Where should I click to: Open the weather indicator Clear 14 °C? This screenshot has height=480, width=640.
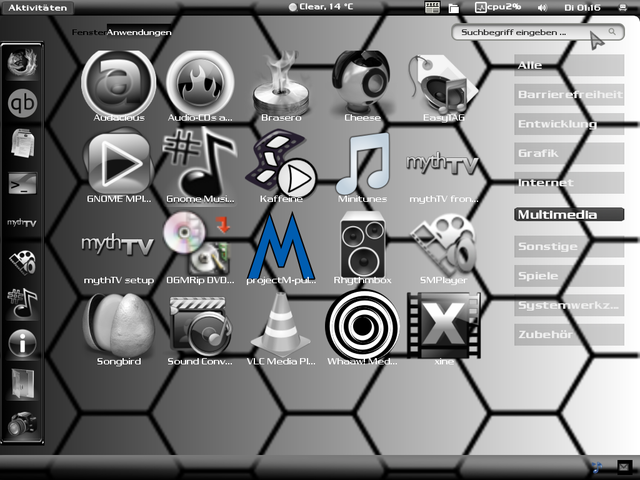point(321,7)
